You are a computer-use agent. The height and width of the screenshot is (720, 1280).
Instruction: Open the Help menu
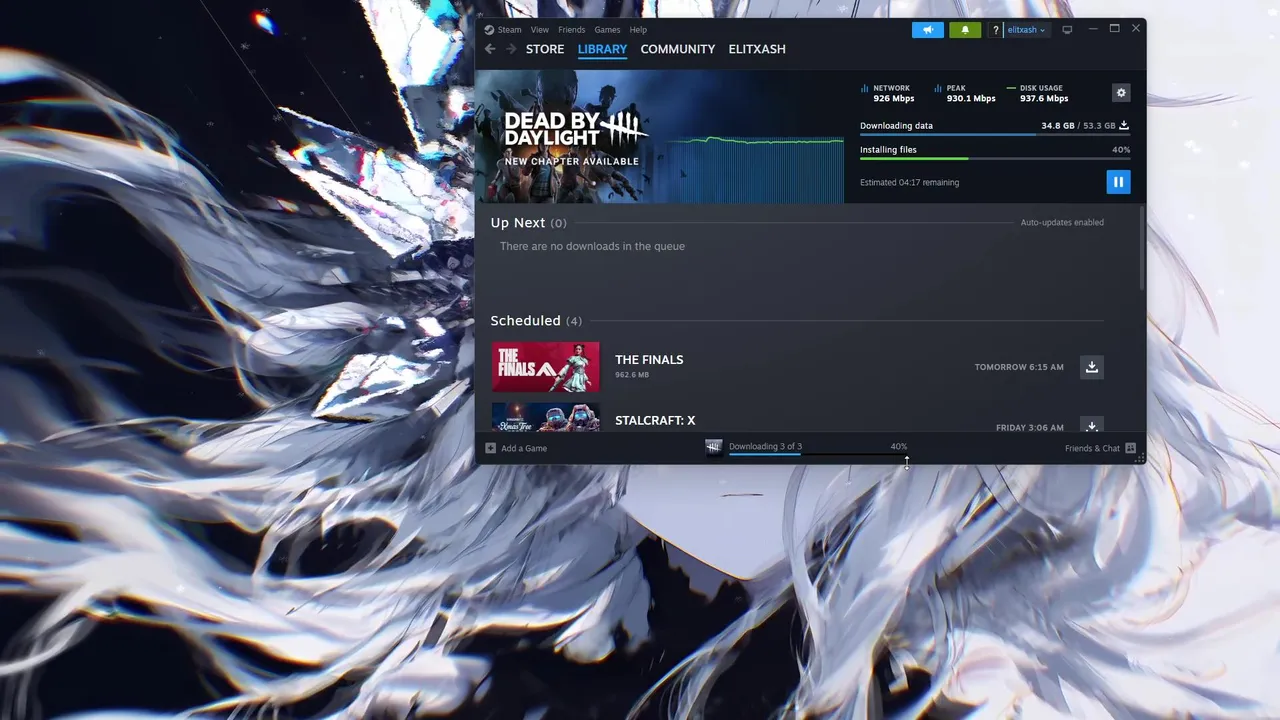pos(638,30)
